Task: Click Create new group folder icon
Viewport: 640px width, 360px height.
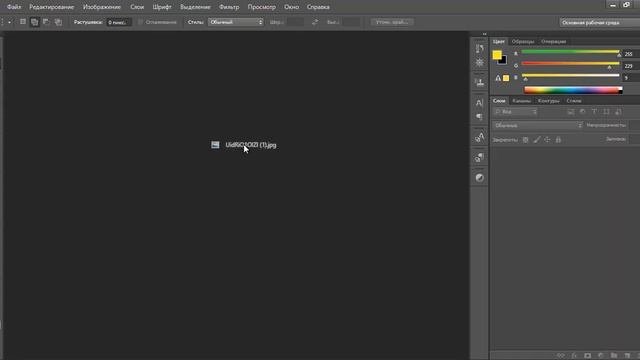Action: [x=614, y=356]
